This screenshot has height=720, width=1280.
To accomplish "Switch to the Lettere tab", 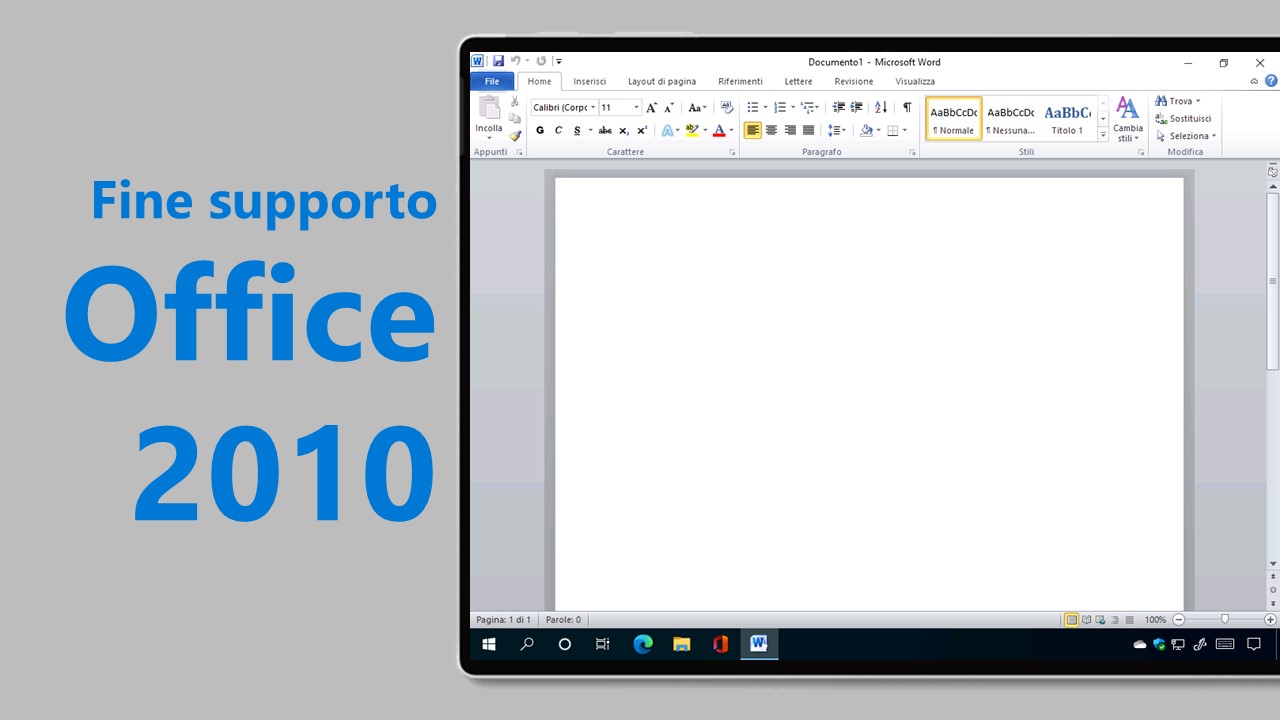I will click(798, 81).
